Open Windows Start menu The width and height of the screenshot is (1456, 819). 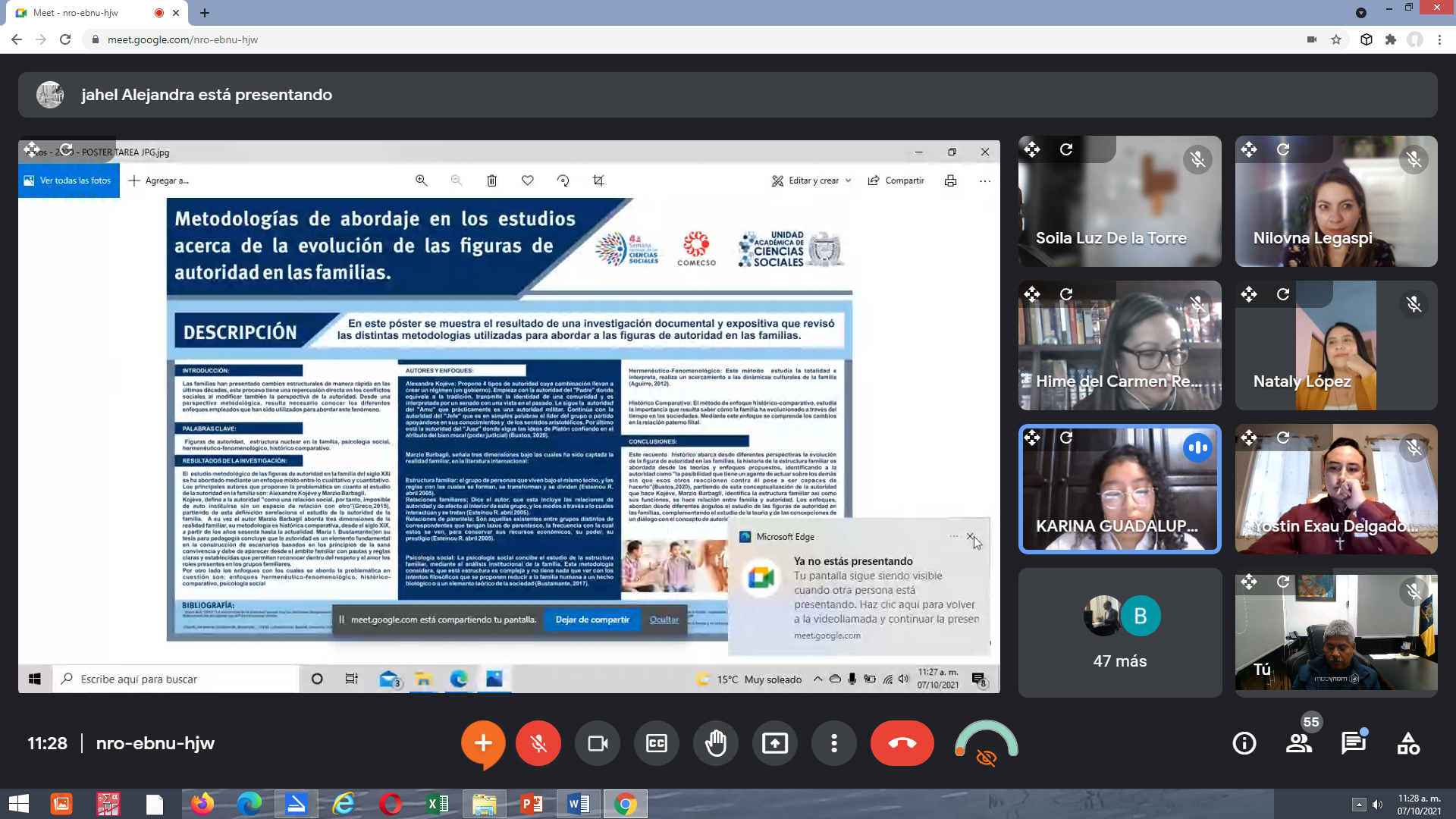coord(18,804)
